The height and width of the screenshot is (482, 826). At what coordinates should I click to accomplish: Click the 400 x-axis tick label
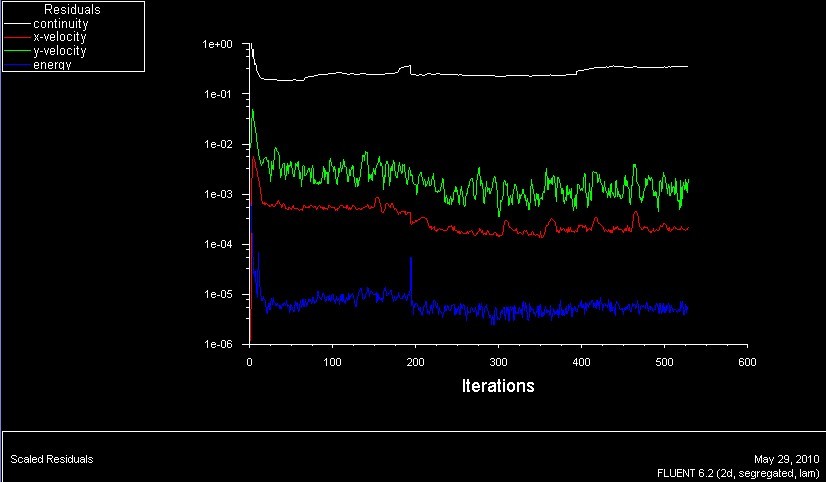[x=580, y=361]
